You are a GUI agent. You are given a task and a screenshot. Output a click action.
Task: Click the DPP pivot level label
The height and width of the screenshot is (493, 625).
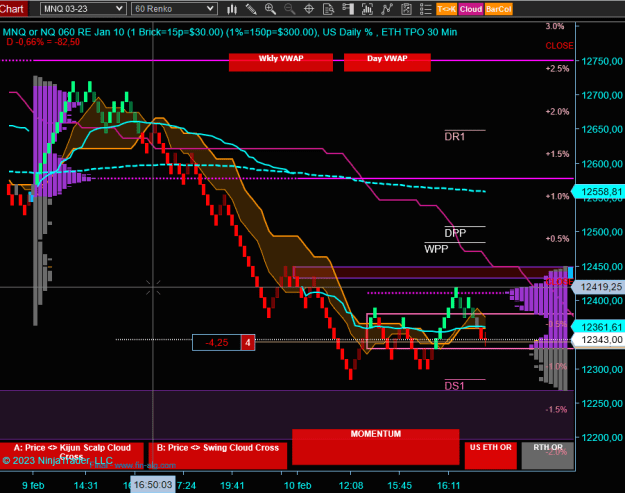[x=455, y=233]
